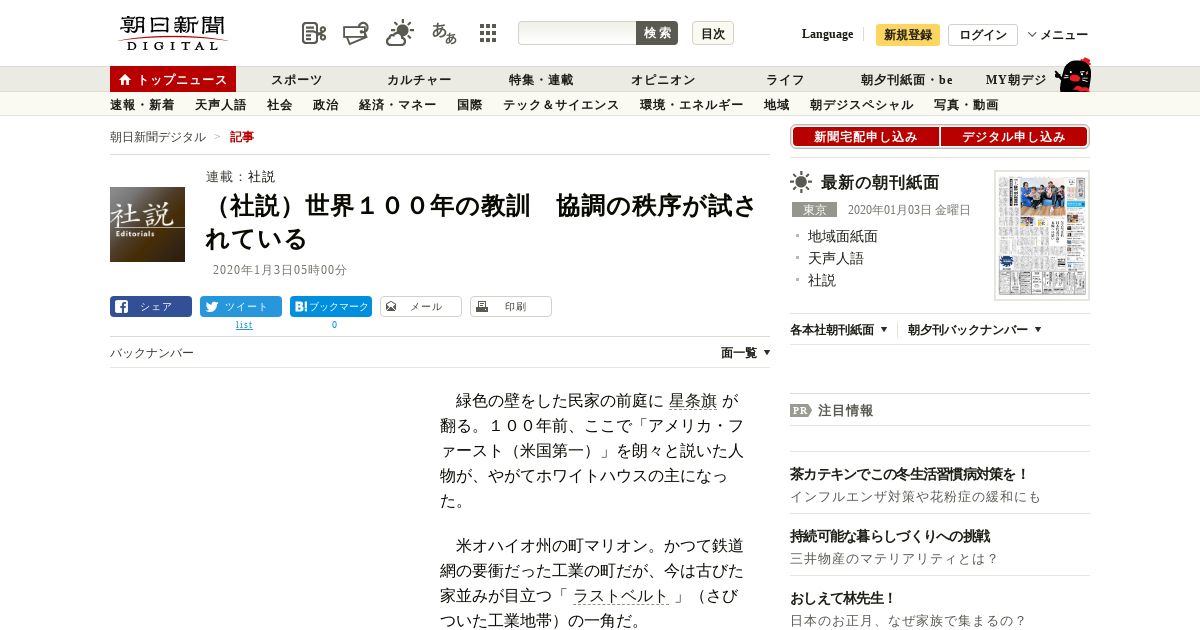The height and width of the screenshot is (630, 1200).
Task: Open 茶カテキン PR article link
Action: click(x=910, y=474)
